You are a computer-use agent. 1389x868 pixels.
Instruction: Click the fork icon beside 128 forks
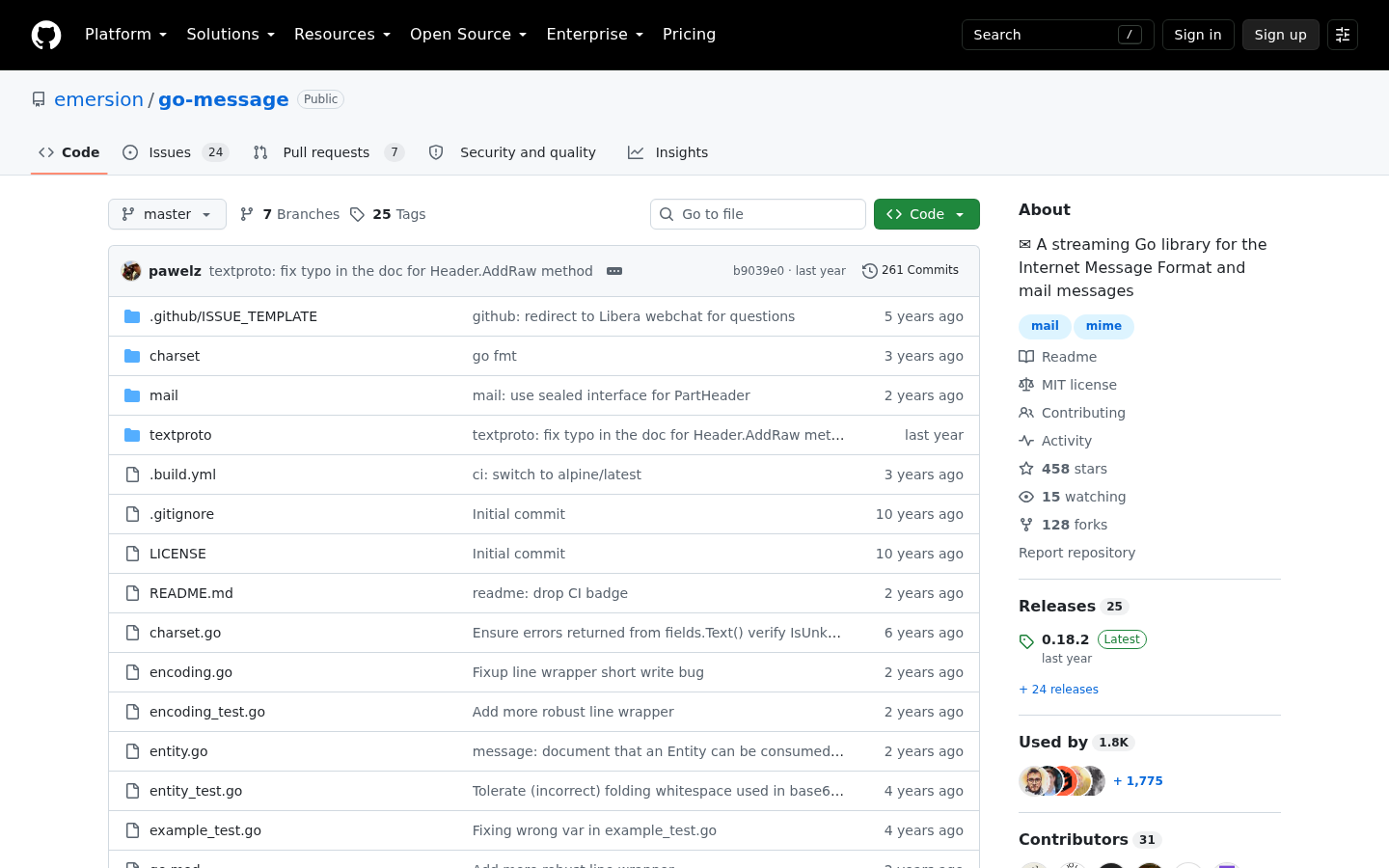click(1026, 525)
